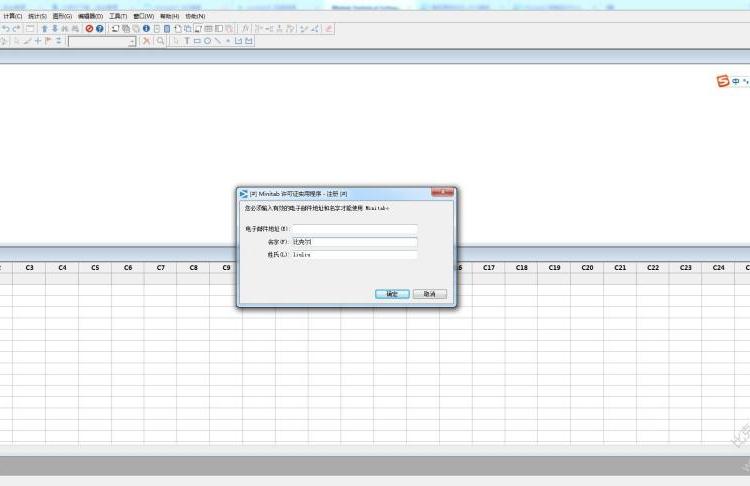Viewport: 750px width, 486px height.
Task: Select column header C23
Action: [x=686, y=268]
